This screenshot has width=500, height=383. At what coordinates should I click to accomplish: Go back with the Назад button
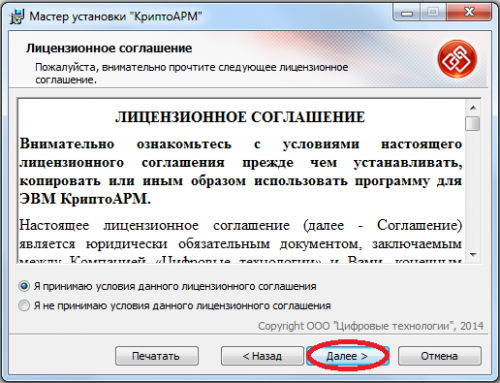(262, 356)
